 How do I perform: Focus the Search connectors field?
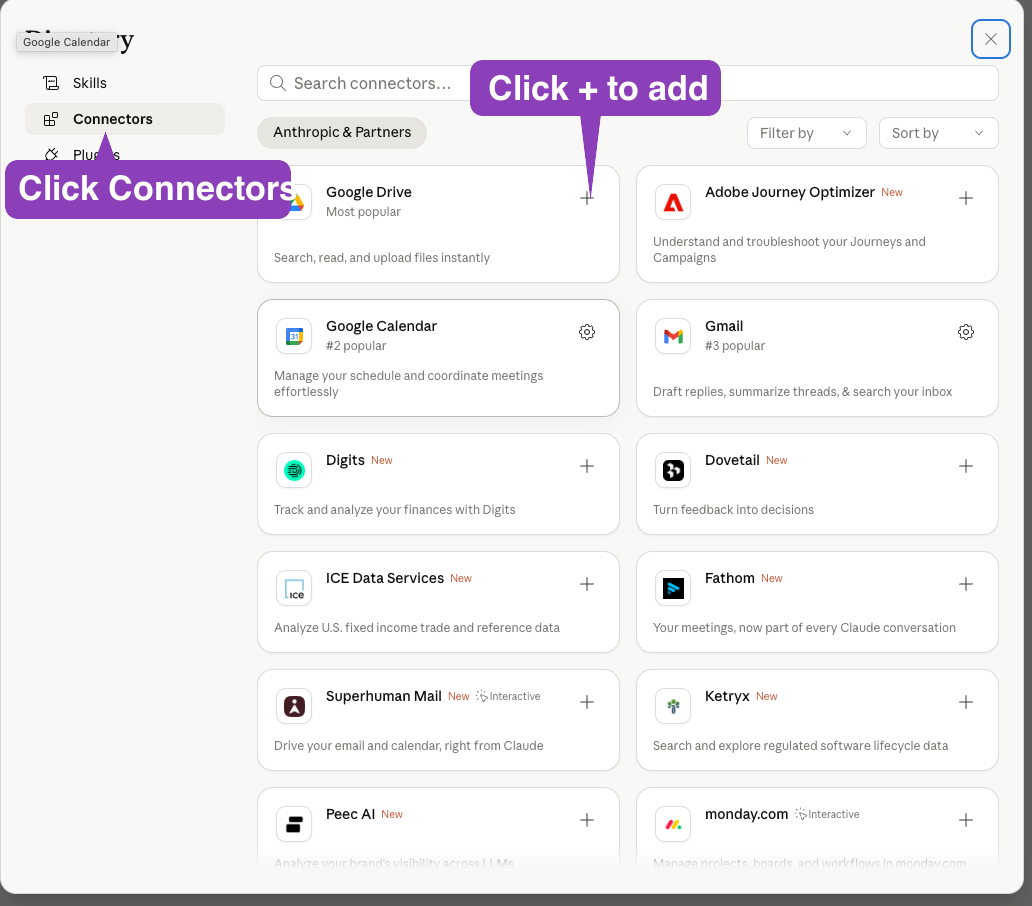coord(627,83)
